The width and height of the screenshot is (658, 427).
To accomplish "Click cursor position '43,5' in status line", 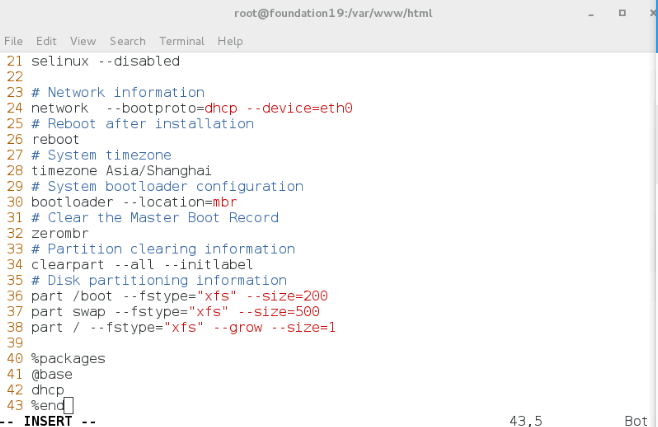I will pos(525,421).
